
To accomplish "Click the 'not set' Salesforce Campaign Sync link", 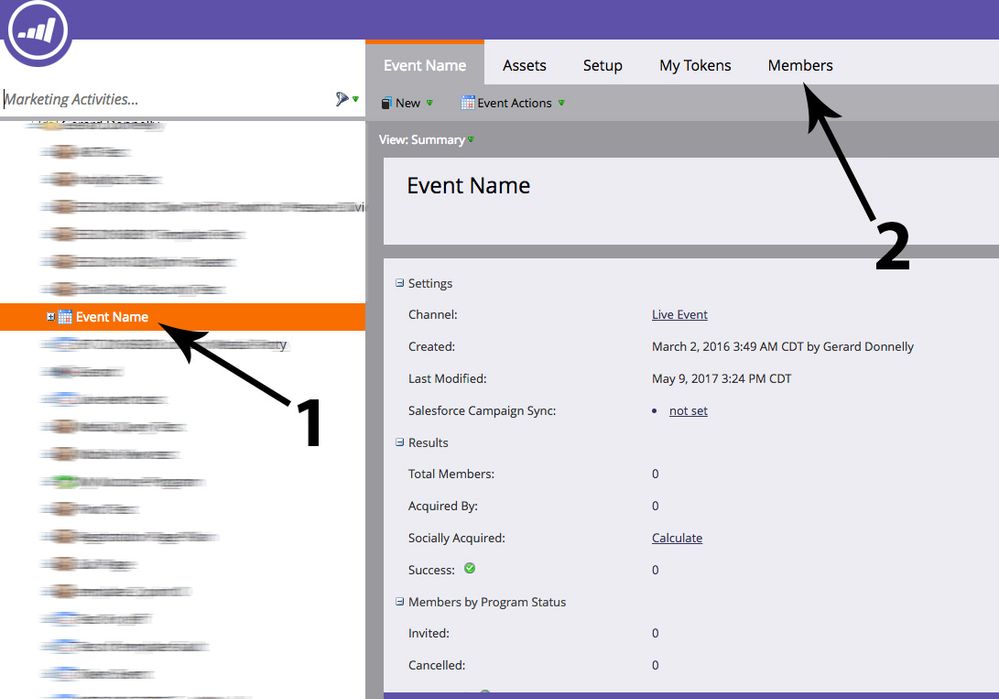I will [688, 411].
